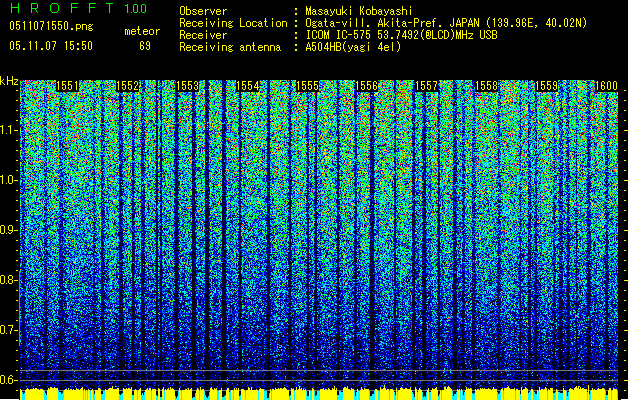Screen dimensions: 629x400
Task: Click the 0.7 frequency axis label
Action: click(8, 330)
